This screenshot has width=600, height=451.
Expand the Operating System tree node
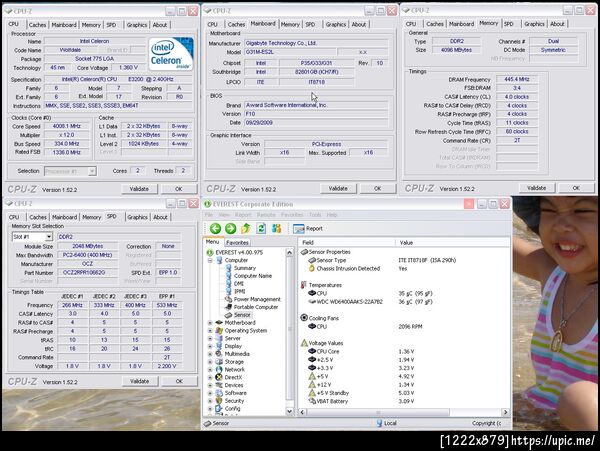210,331
